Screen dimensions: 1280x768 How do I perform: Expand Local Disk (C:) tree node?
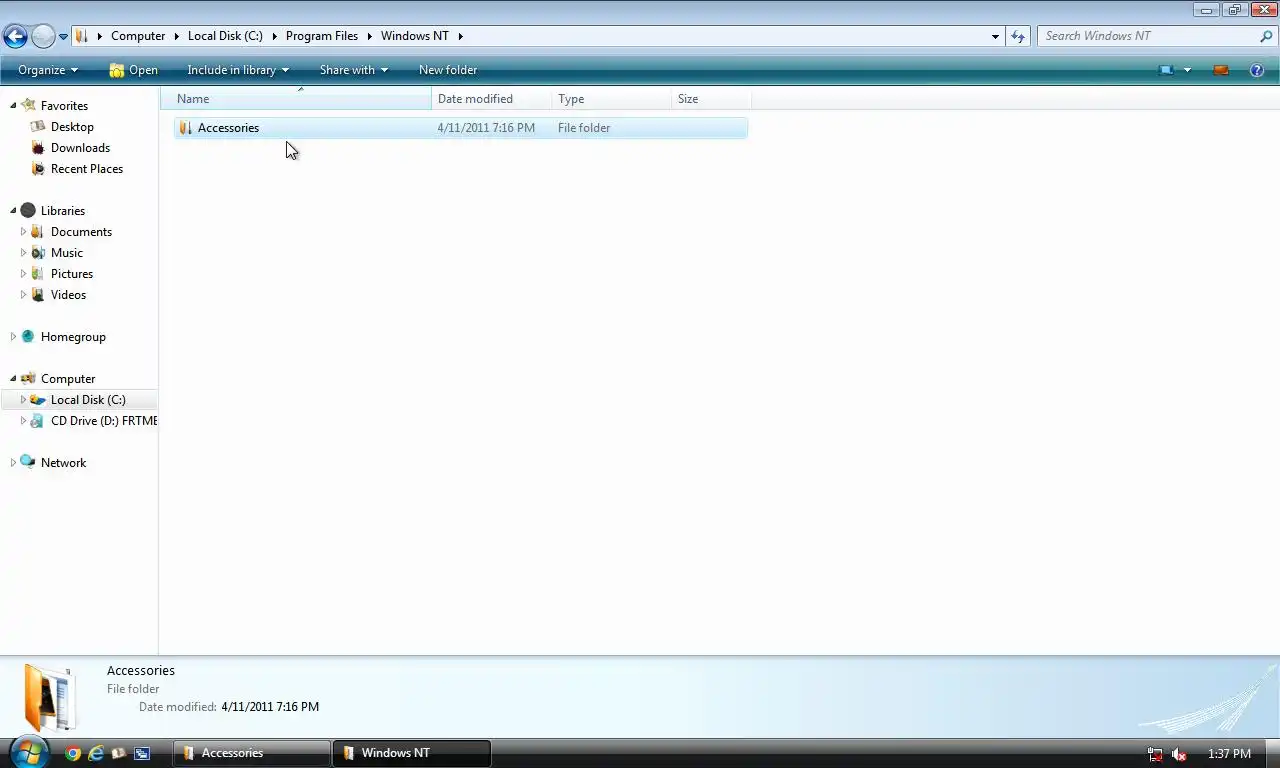coord(23,400)
